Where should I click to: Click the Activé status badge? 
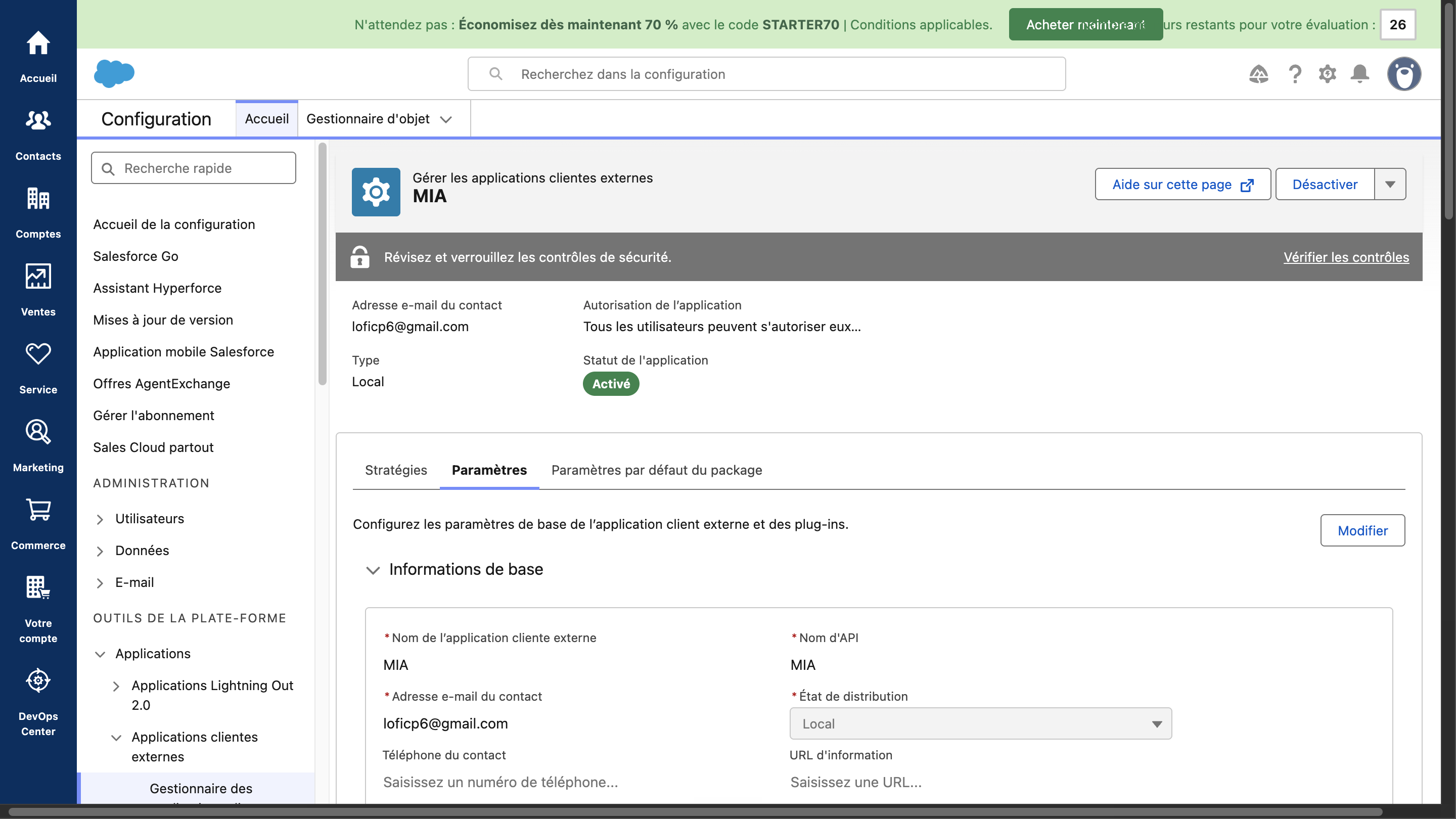610,384
